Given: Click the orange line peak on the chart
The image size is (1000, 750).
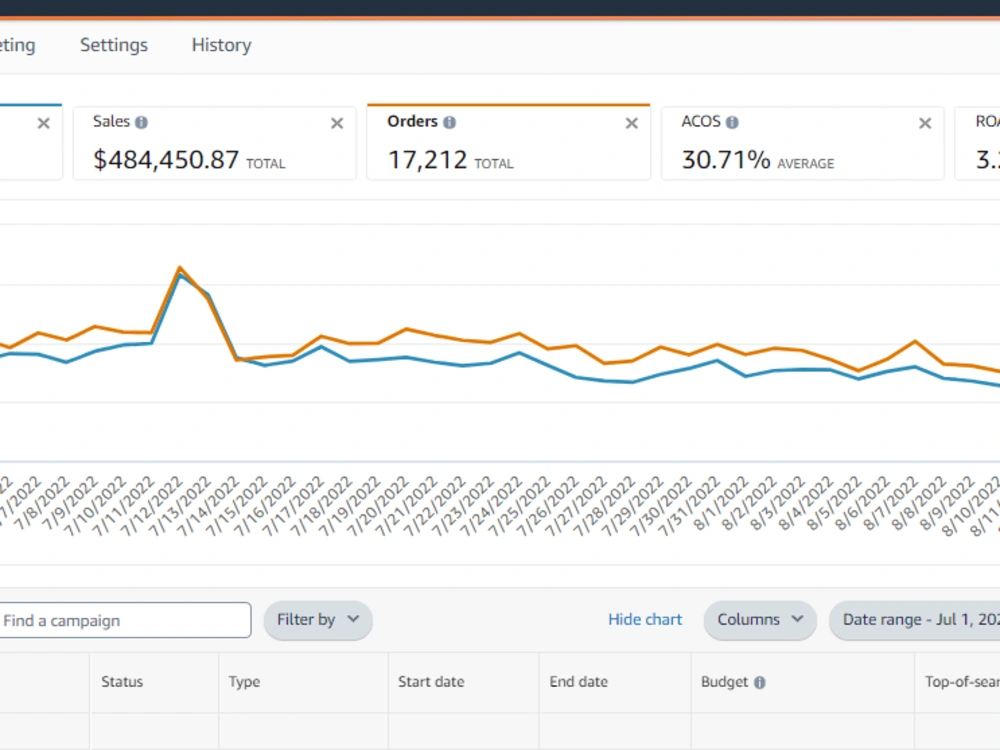Looking at the screenshot, I should coord(180,268).
